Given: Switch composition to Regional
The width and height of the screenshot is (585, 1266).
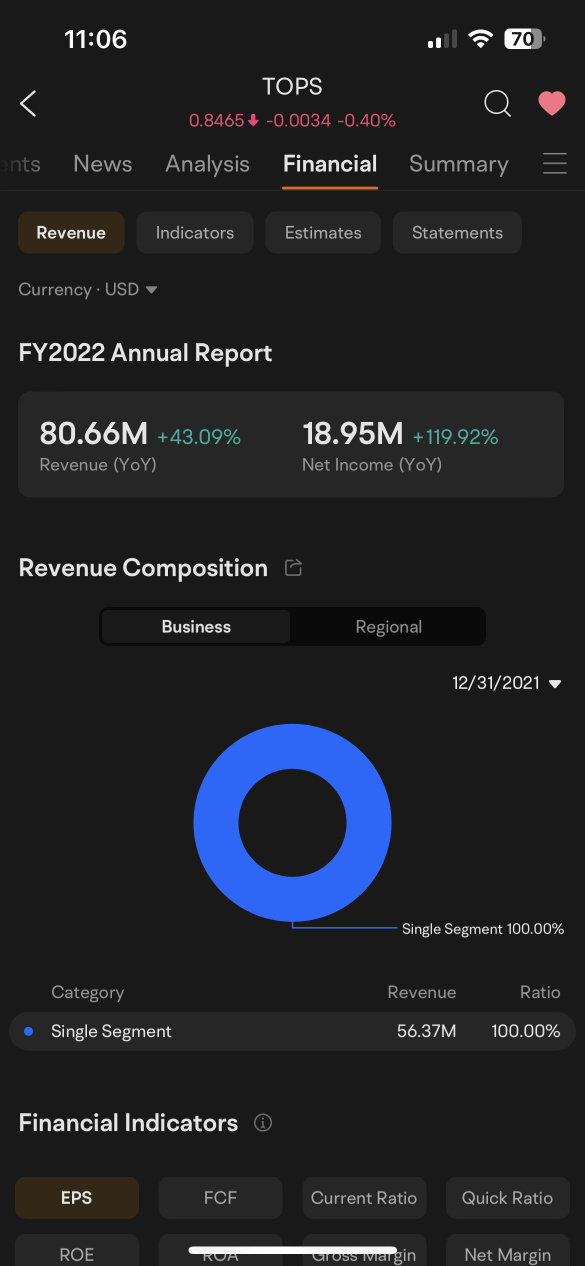Looking at the screenshot, I should tap(388, 627).
